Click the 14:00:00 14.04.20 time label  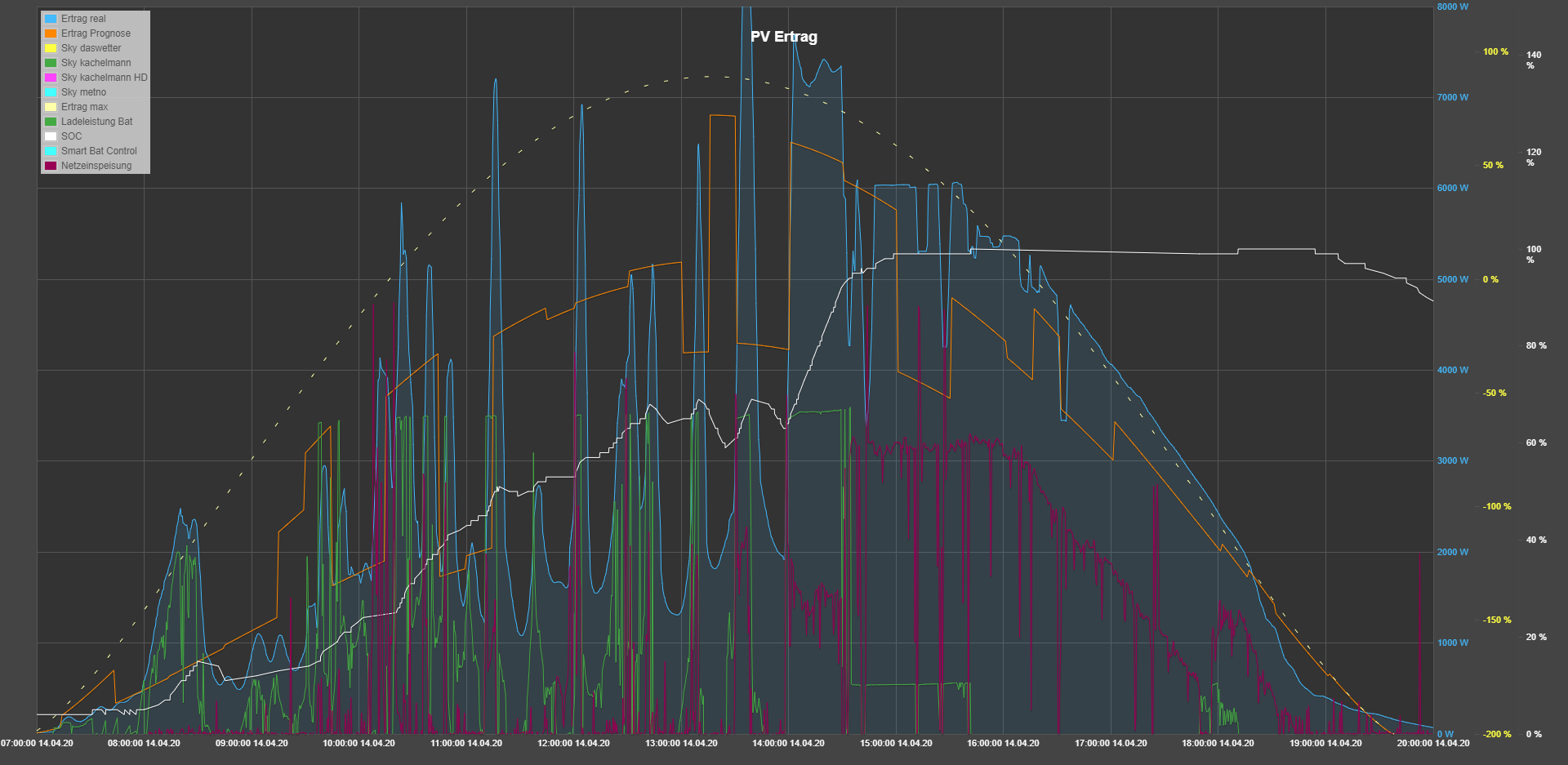click(788, 743)
